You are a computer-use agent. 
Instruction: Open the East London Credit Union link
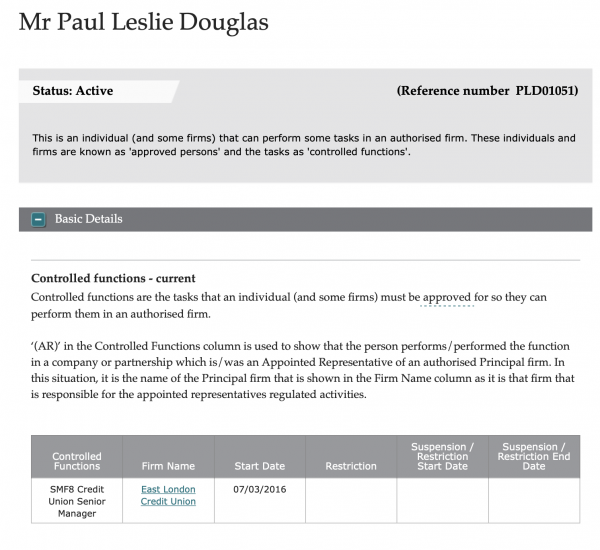tap(168, 495)
